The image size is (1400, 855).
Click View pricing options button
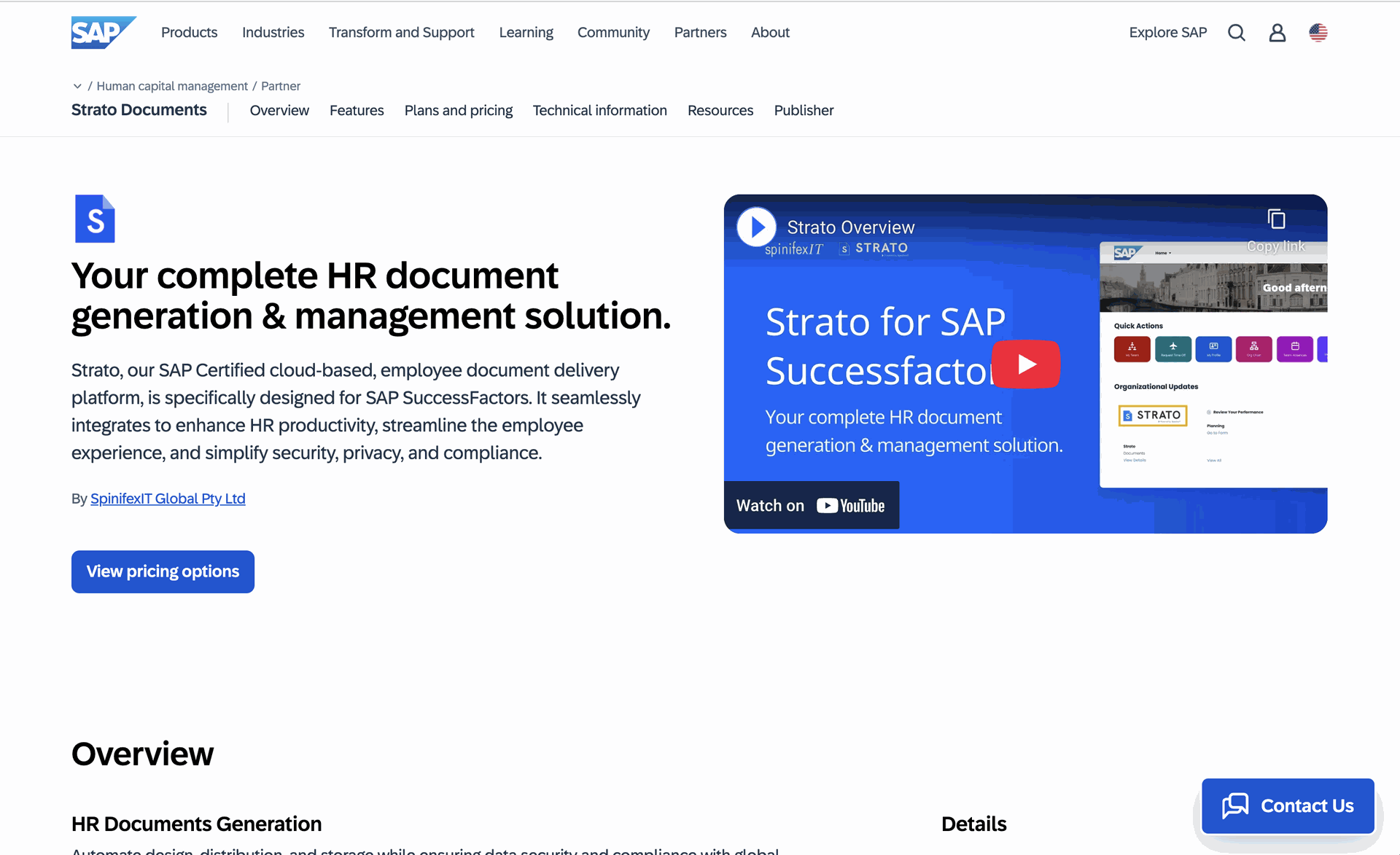point(163,571)
